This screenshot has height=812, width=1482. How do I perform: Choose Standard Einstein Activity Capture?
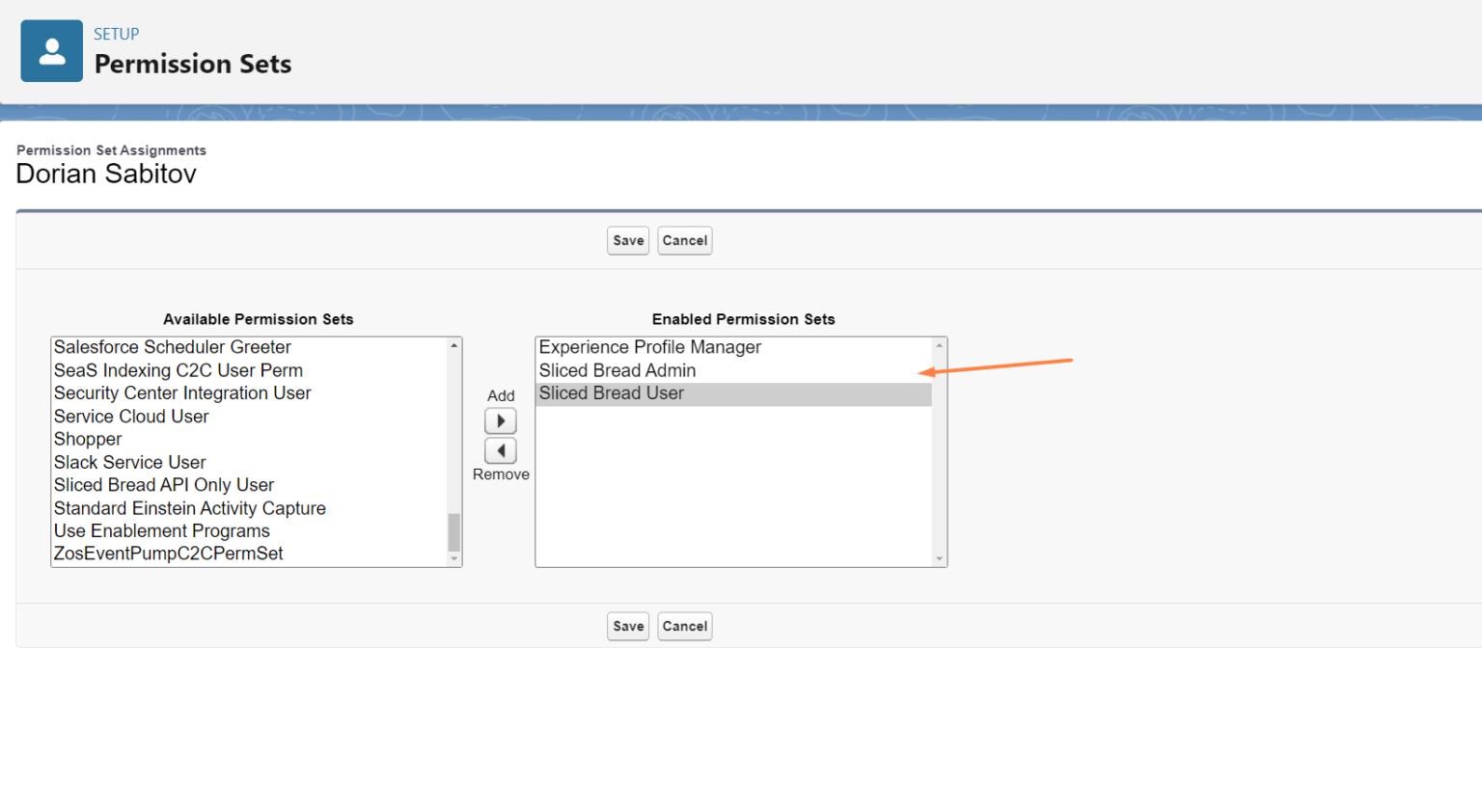(x=190, y=508)
